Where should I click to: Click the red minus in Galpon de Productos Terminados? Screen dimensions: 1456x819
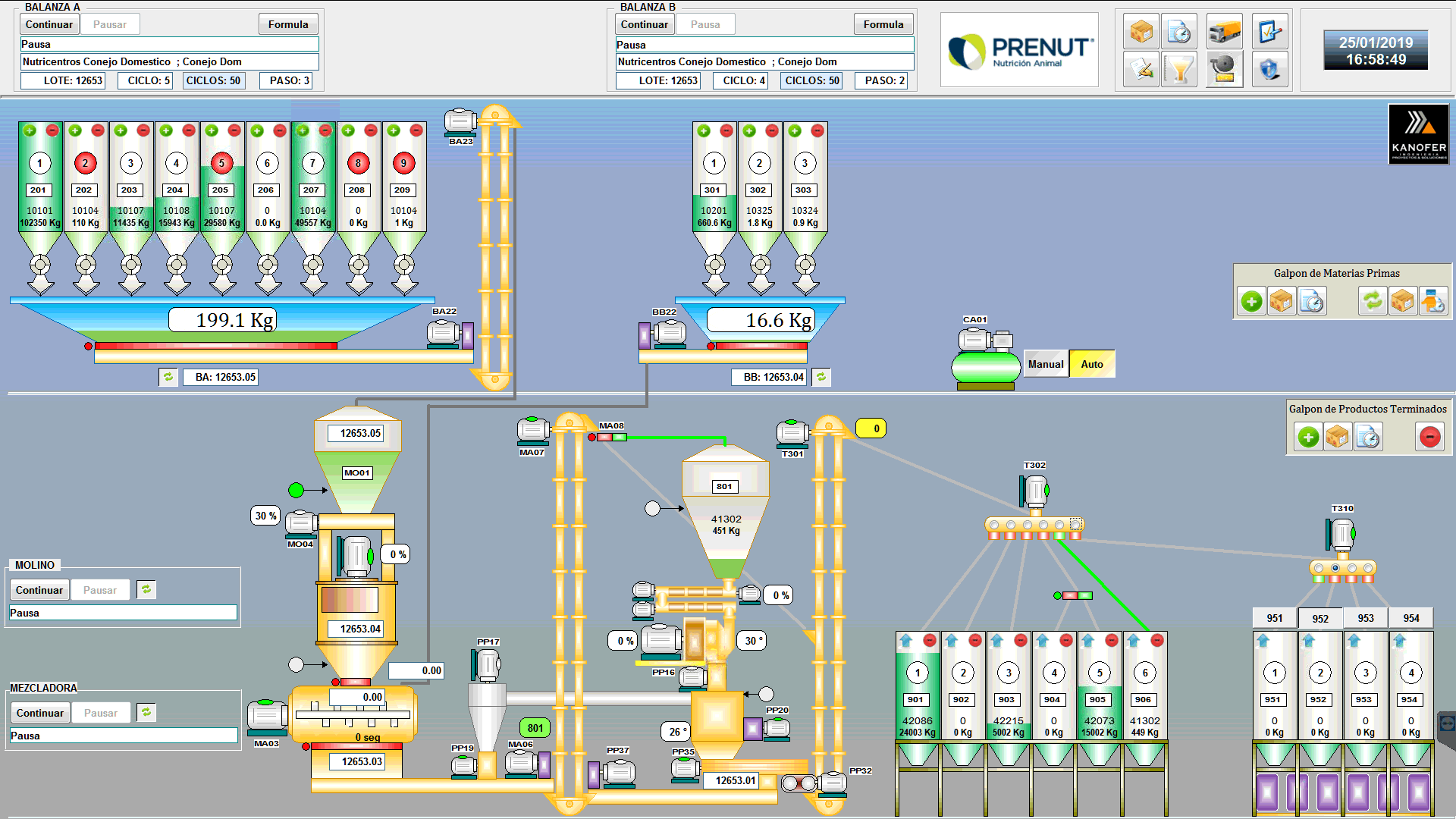click(x=1429, y=437)
